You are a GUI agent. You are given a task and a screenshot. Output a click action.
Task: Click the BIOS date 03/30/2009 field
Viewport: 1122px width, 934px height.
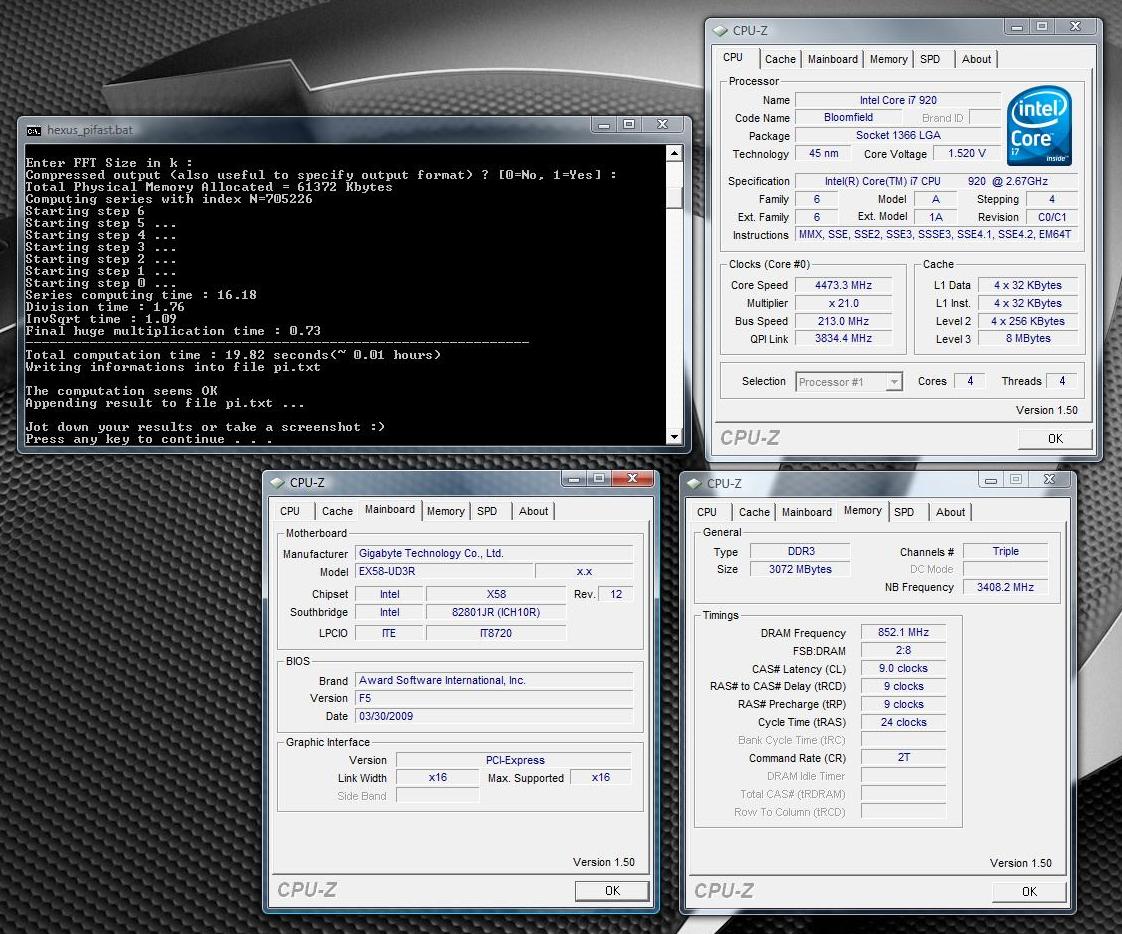tap(494, 716)
